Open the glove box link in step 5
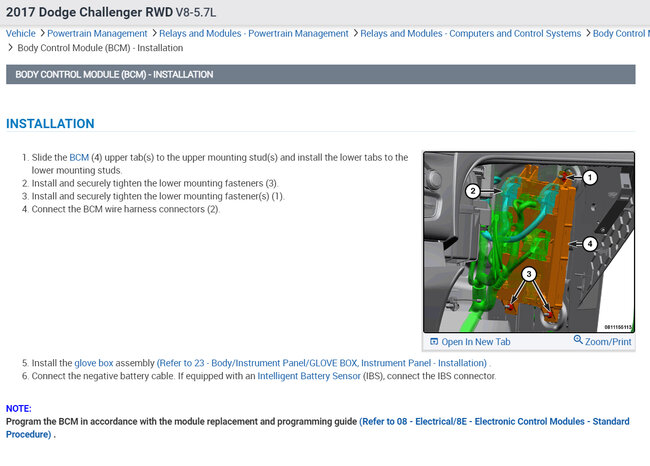The image size is (650, 466). (x=94, y=363)
